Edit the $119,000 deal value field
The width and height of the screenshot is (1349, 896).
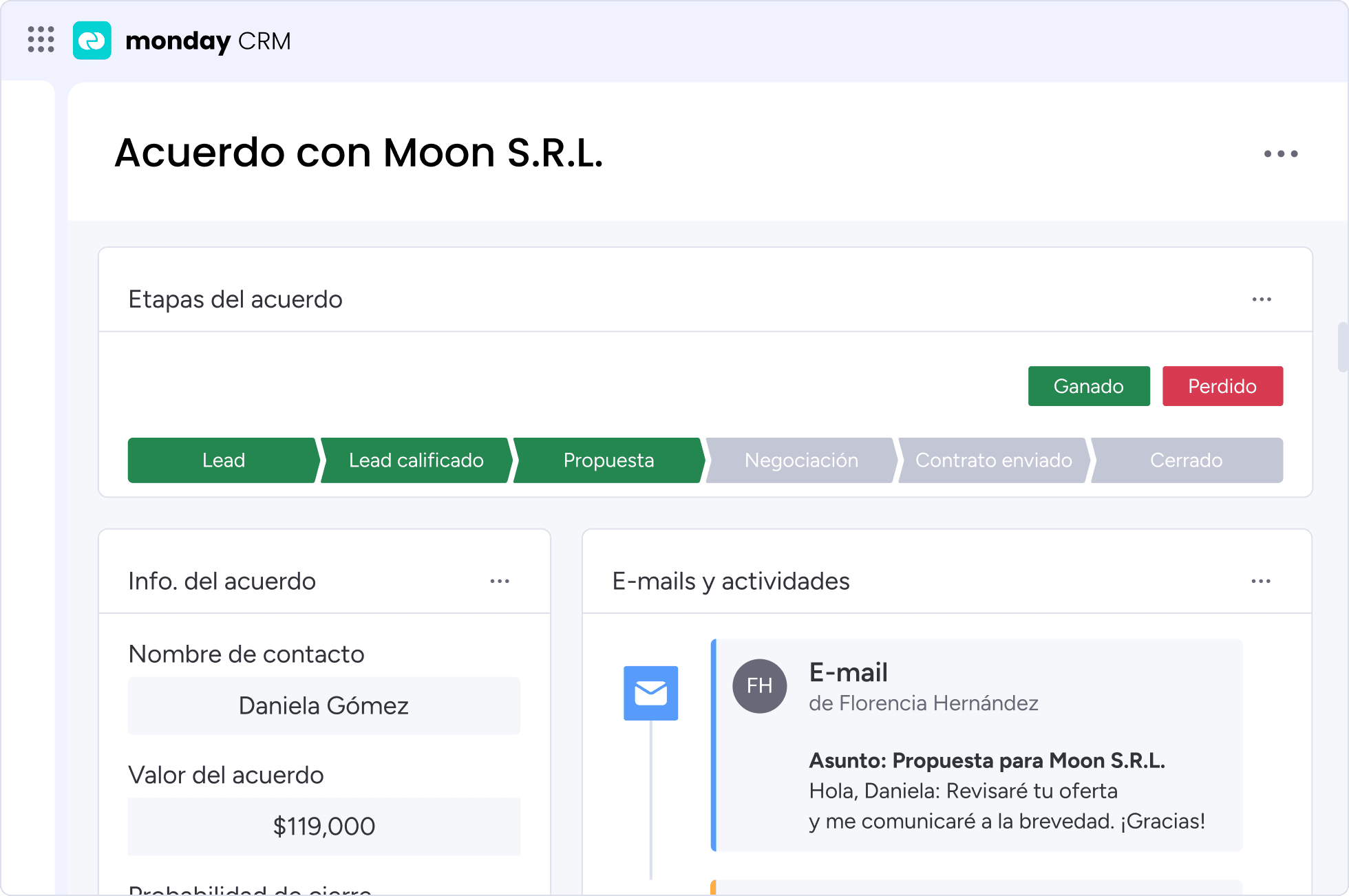324,826
